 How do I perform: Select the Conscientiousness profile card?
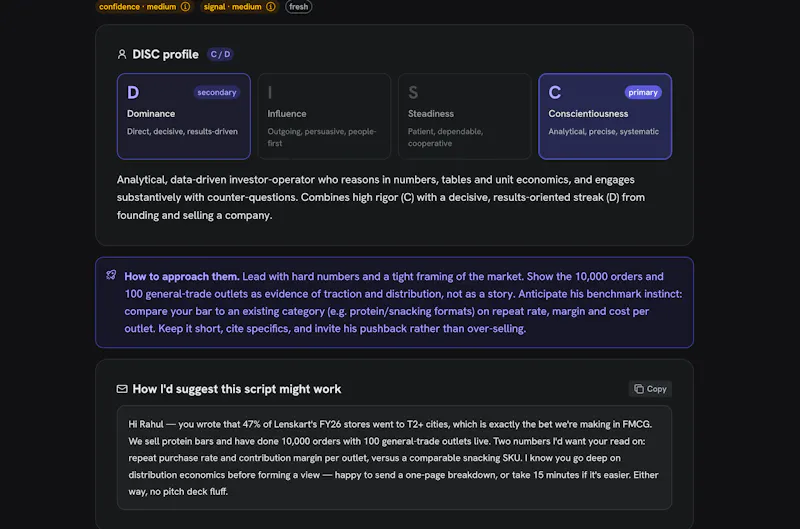[x=605, y=116]
